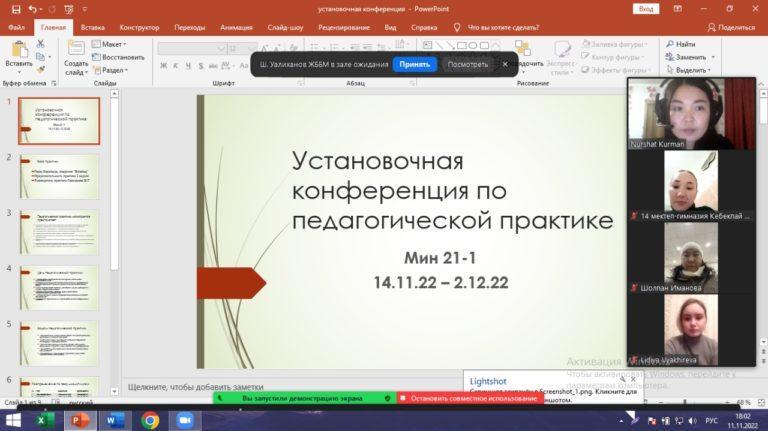Create a new slide icon
The width and height of the screenshot is (768, 431).
point(76,48)
